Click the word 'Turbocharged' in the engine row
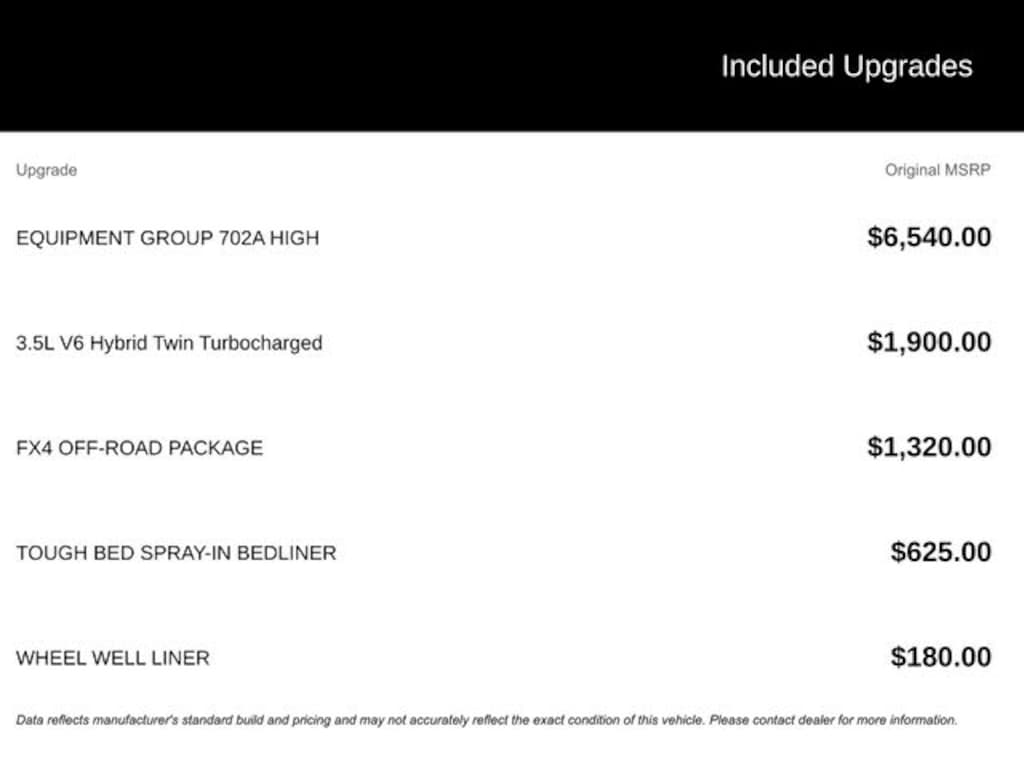1024x768 pixels. coord(260,343)
